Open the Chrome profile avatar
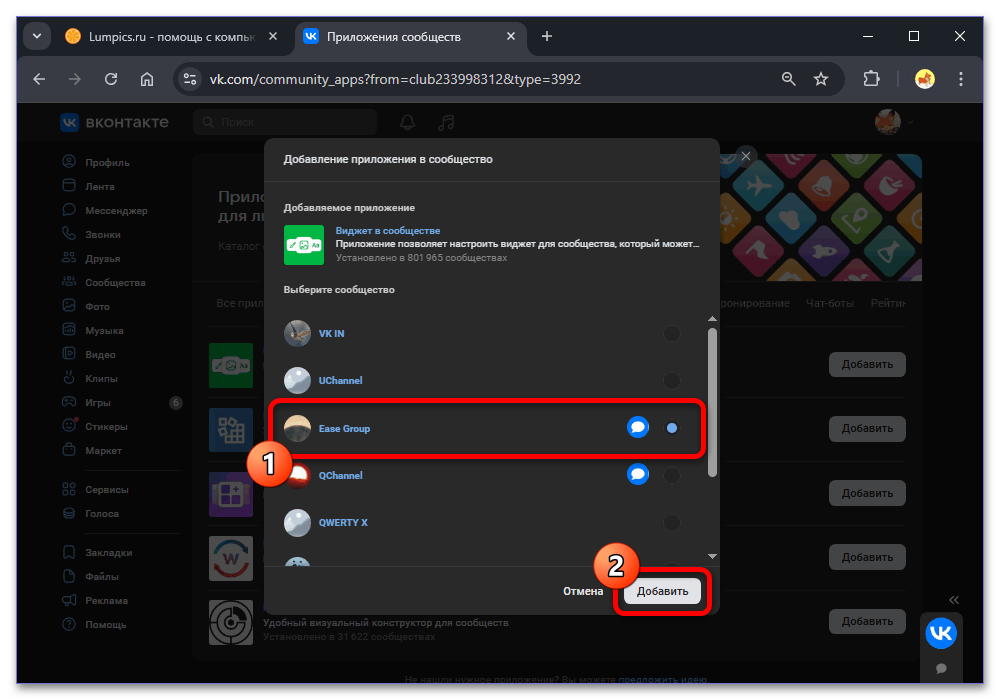Screen dimensions: 1000x700 click(x=925, y=79)
